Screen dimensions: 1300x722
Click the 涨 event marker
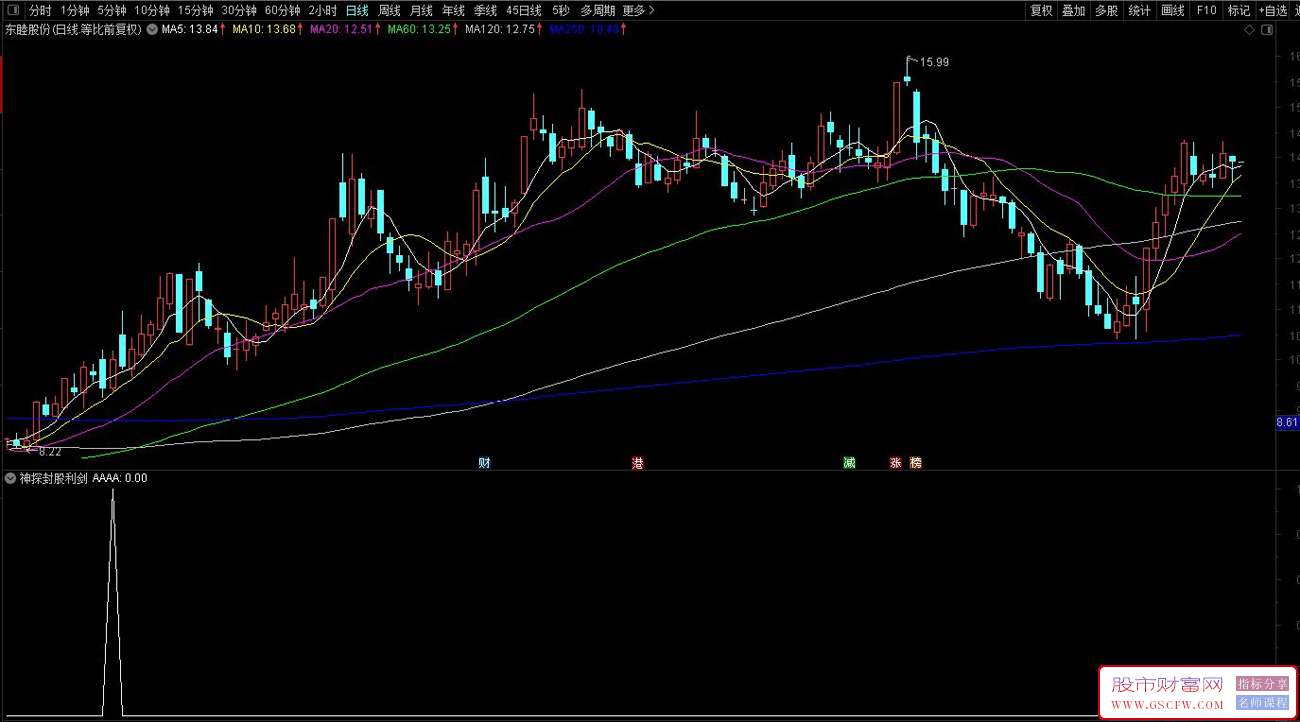point(896,463)
